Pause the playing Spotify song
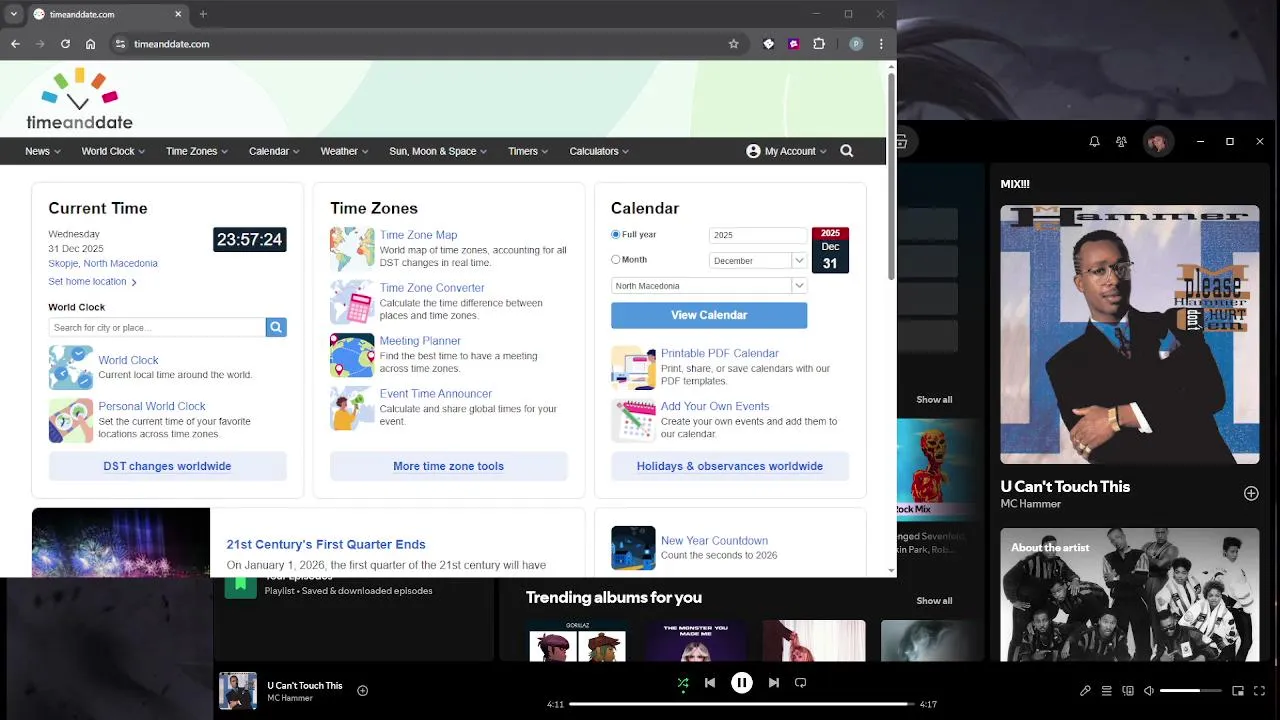Image resolution: width=1280 pixels, height=720 pixels. pyautogui.click(x=742, y=683)
